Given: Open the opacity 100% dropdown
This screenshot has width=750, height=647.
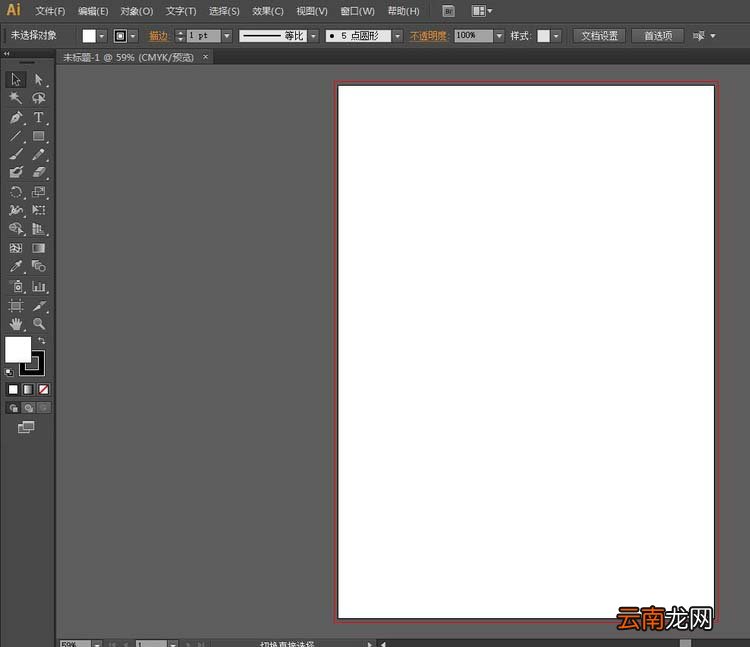Looking at the screenshot, I should pyautogui.click(x=499, y=36).
